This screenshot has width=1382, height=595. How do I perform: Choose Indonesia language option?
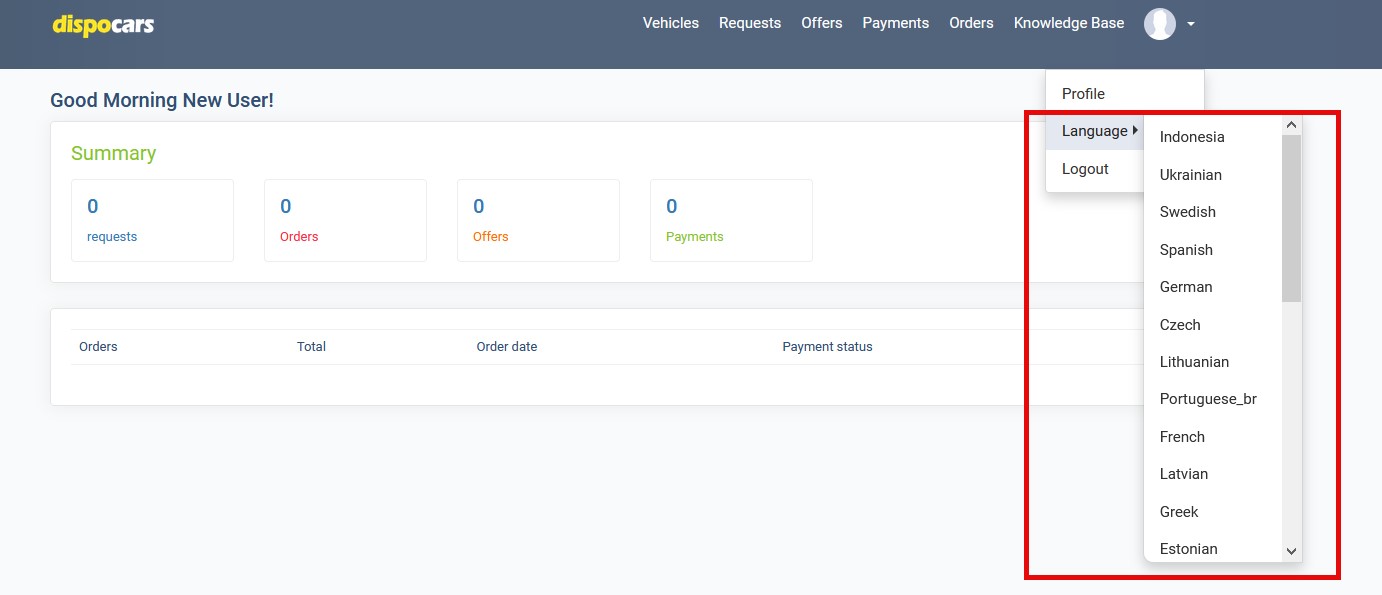click(1192, 137)
